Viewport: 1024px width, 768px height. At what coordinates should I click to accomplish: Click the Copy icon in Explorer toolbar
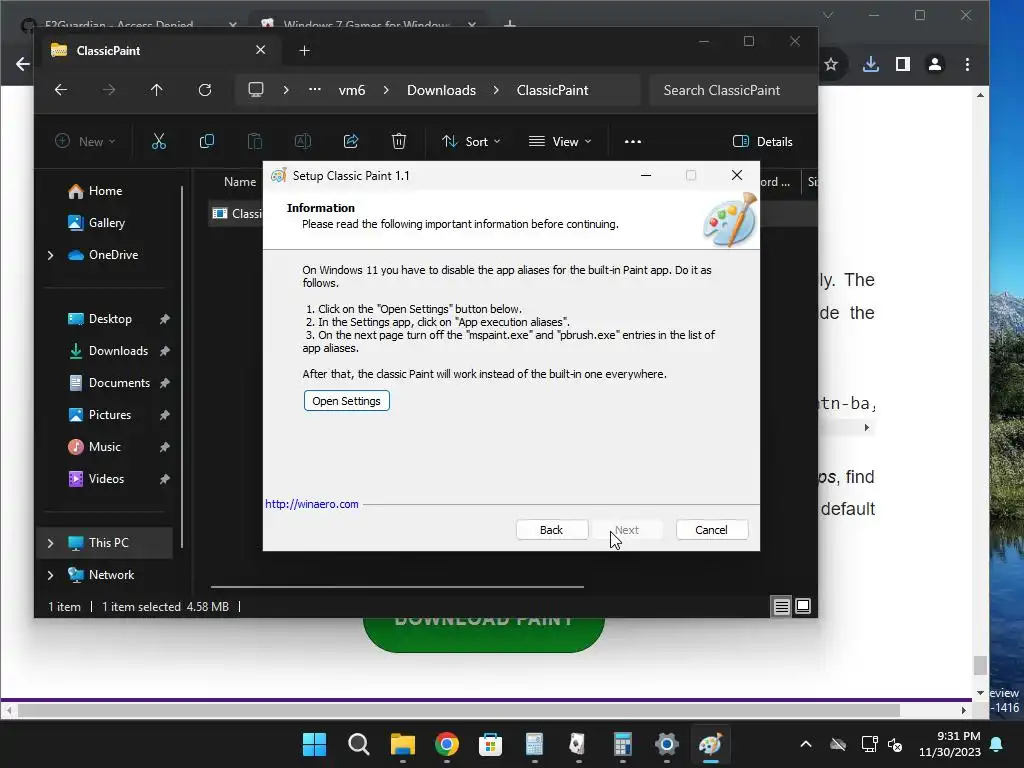206,141
